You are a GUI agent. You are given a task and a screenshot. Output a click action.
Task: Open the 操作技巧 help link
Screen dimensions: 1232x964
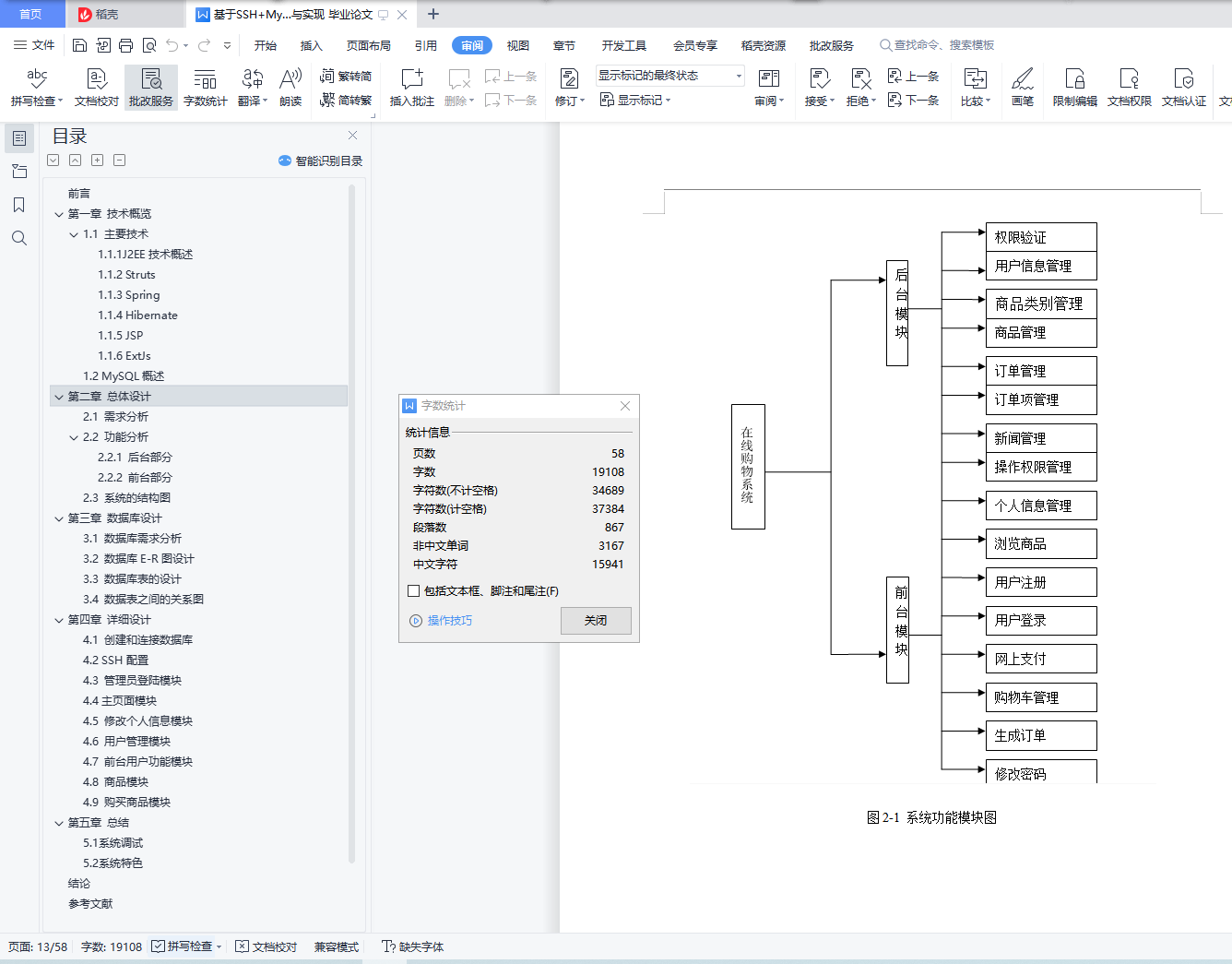pyautogui.click(x=441, y=621)
